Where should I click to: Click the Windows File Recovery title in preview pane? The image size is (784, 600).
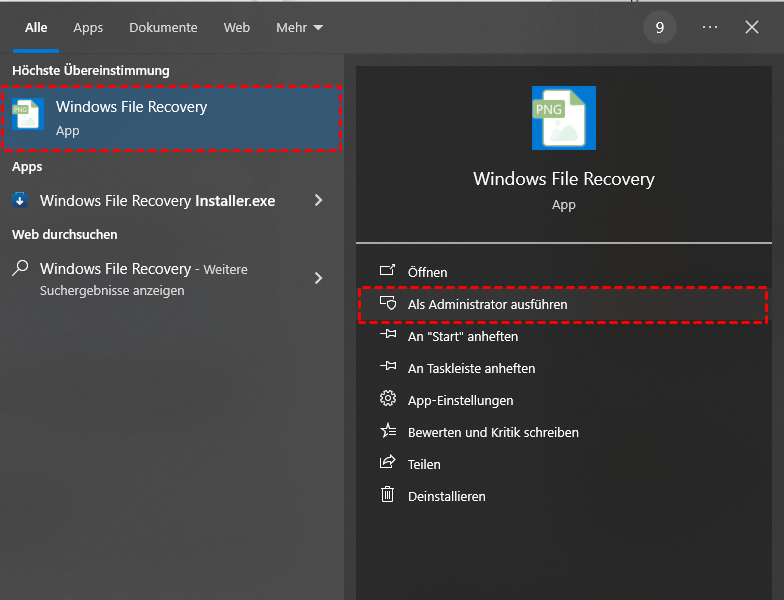[x=564, y=179]
